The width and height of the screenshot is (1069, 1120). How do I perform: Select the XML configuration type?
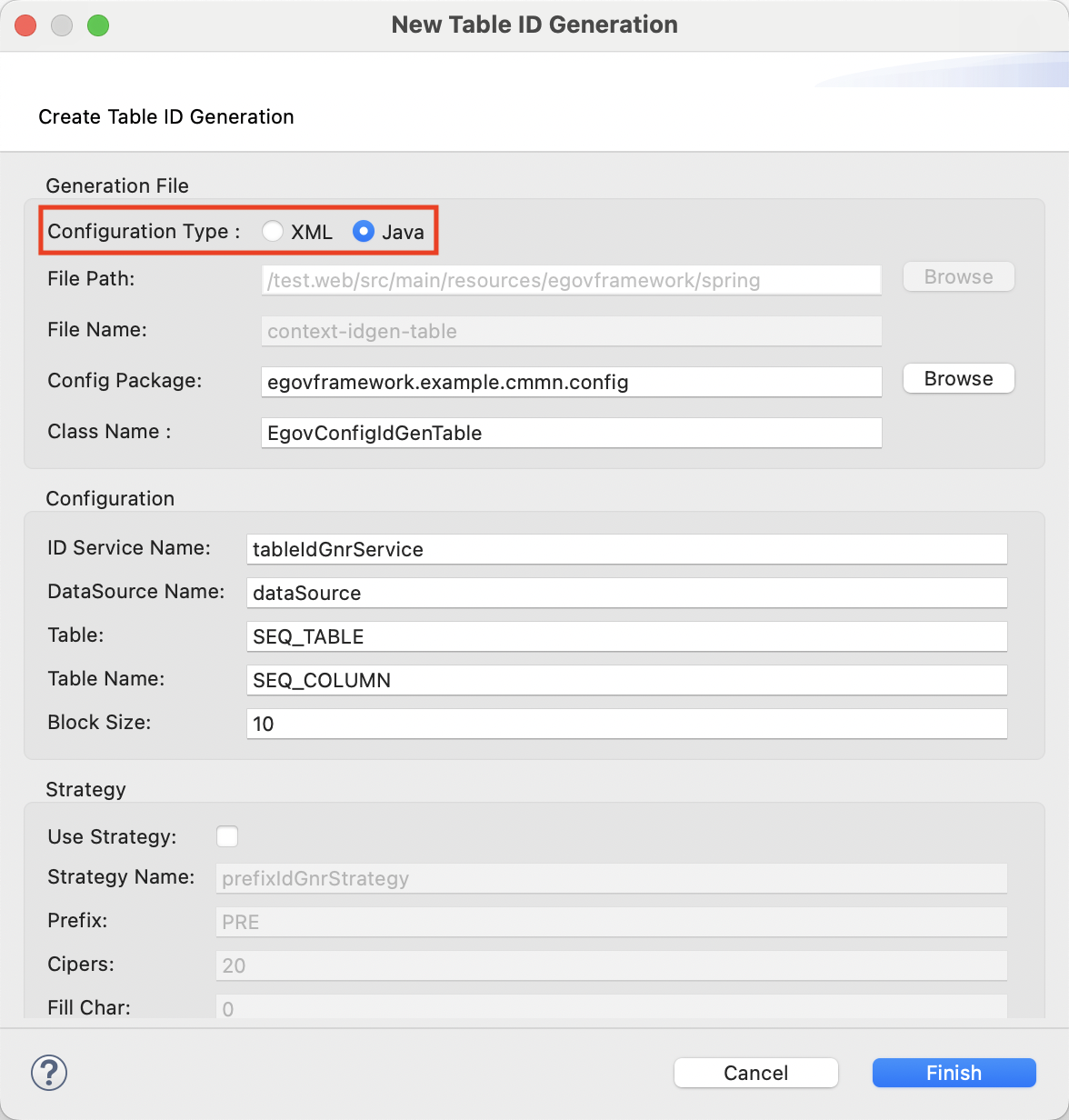tap(273, 232)
